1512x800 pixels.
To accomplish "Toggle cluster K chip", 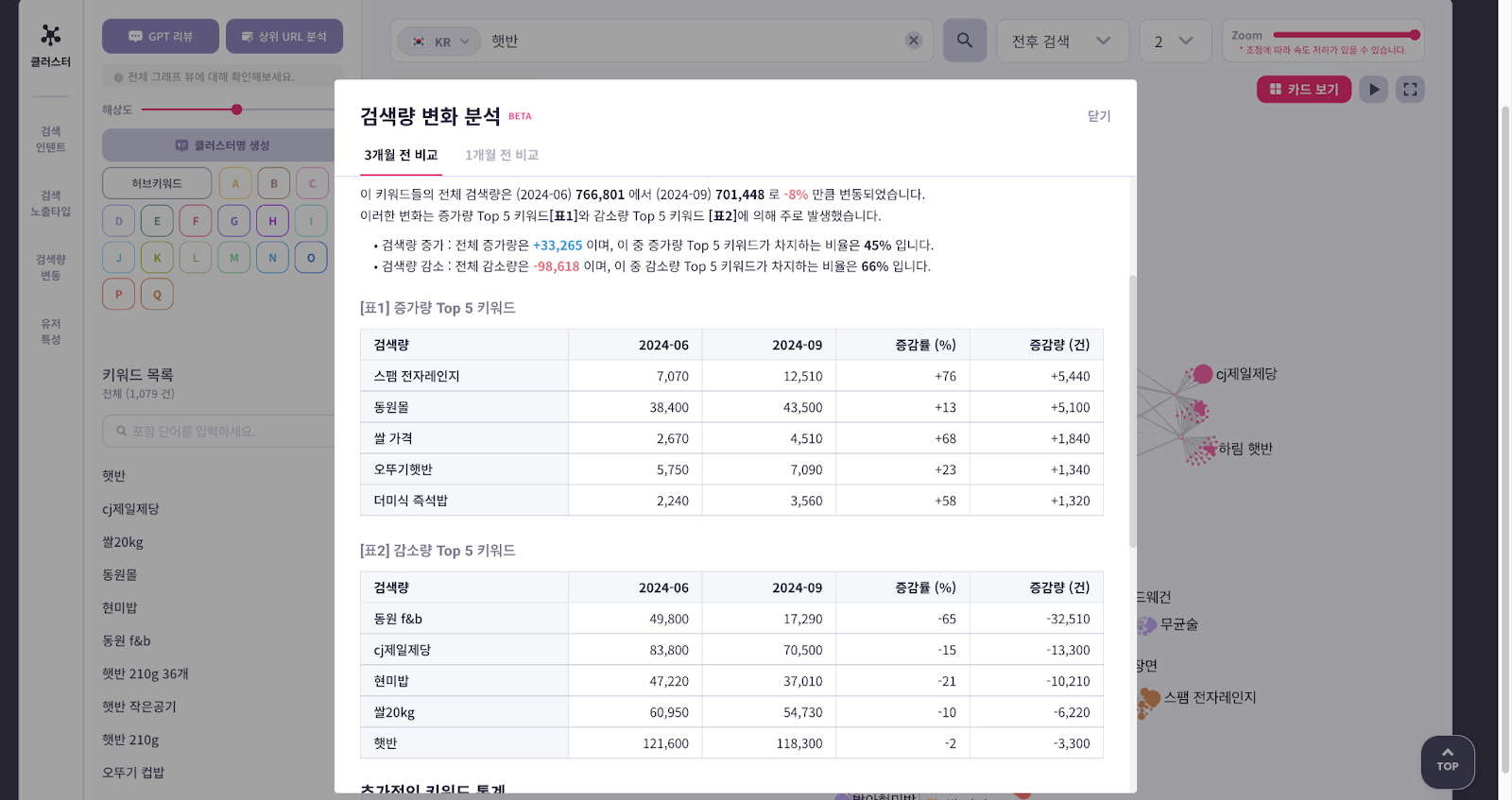I will click(157, 257).
